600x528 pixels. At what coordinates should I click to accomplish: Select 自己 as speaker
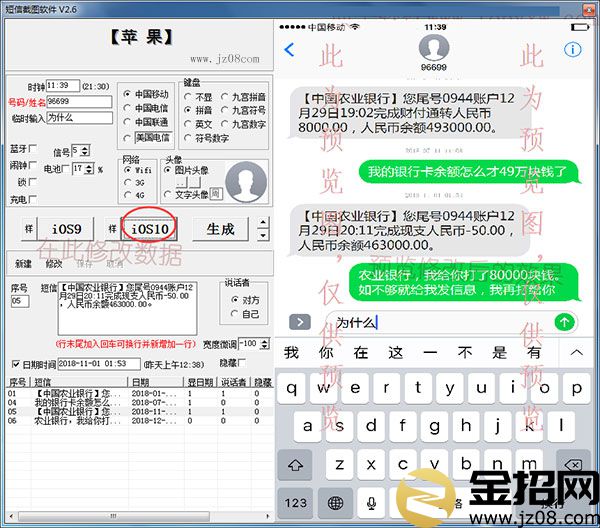[245, 314]
